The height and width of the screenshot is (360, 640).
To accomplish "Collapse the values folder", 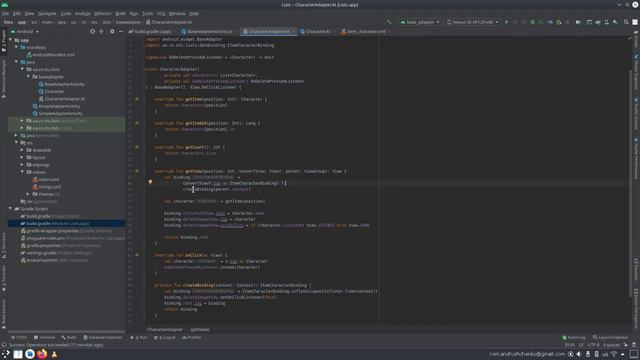I will click(x=22, y=172).
